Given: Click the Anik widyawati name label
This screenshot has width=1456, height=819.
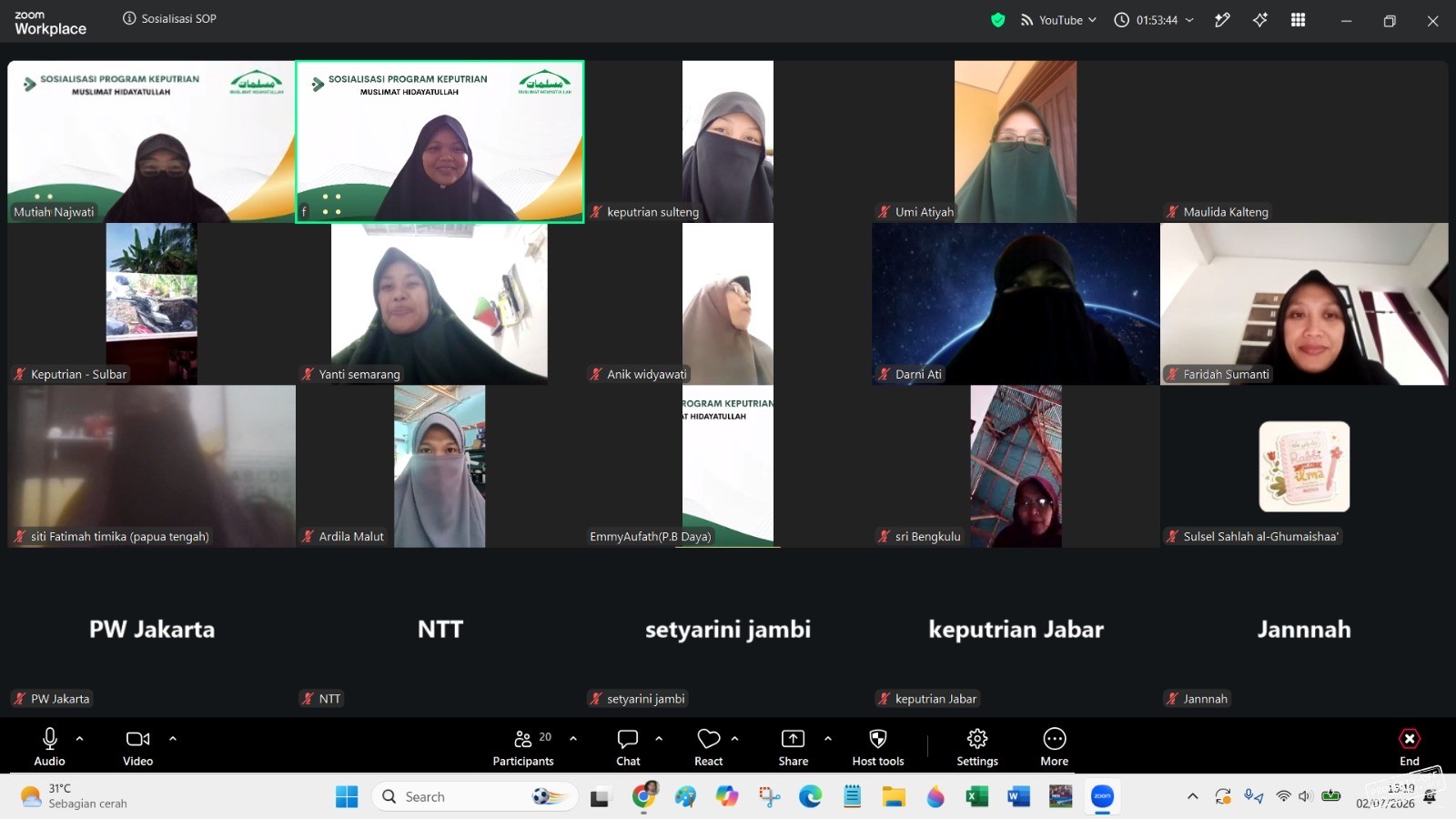Looking at the screenshot, I should [x=646, y=374].
